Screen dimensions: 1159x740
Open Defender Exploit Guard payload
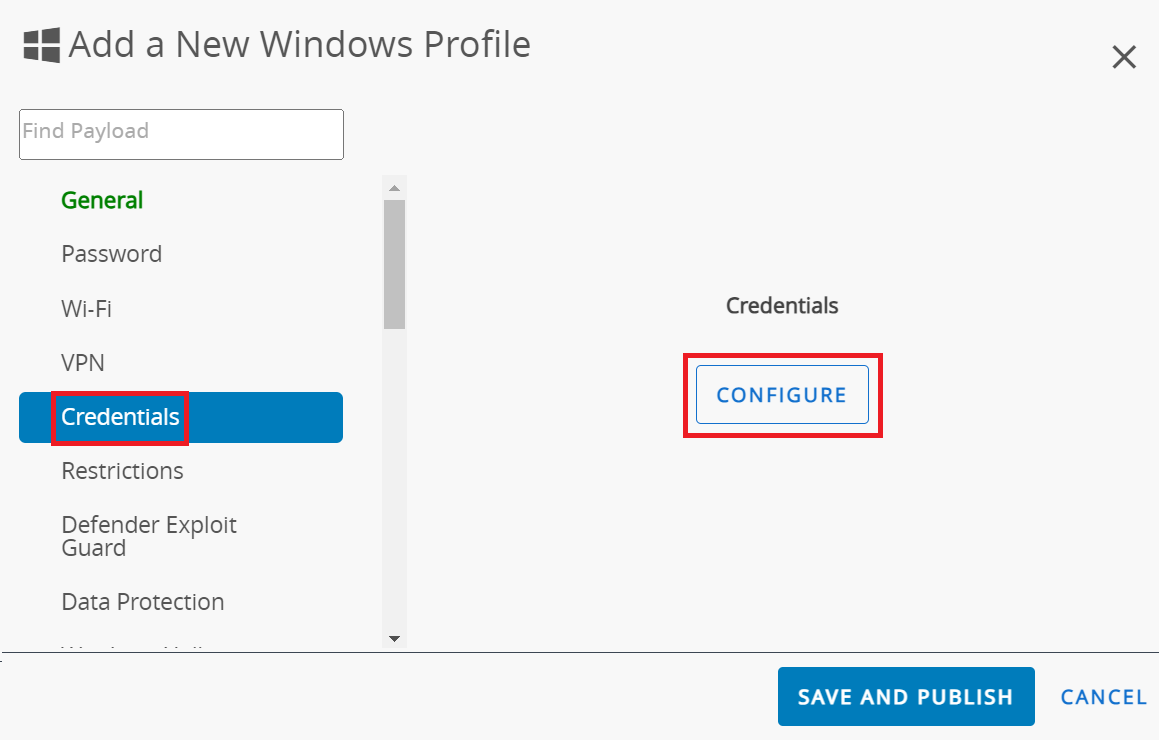[x=148, y=536]
